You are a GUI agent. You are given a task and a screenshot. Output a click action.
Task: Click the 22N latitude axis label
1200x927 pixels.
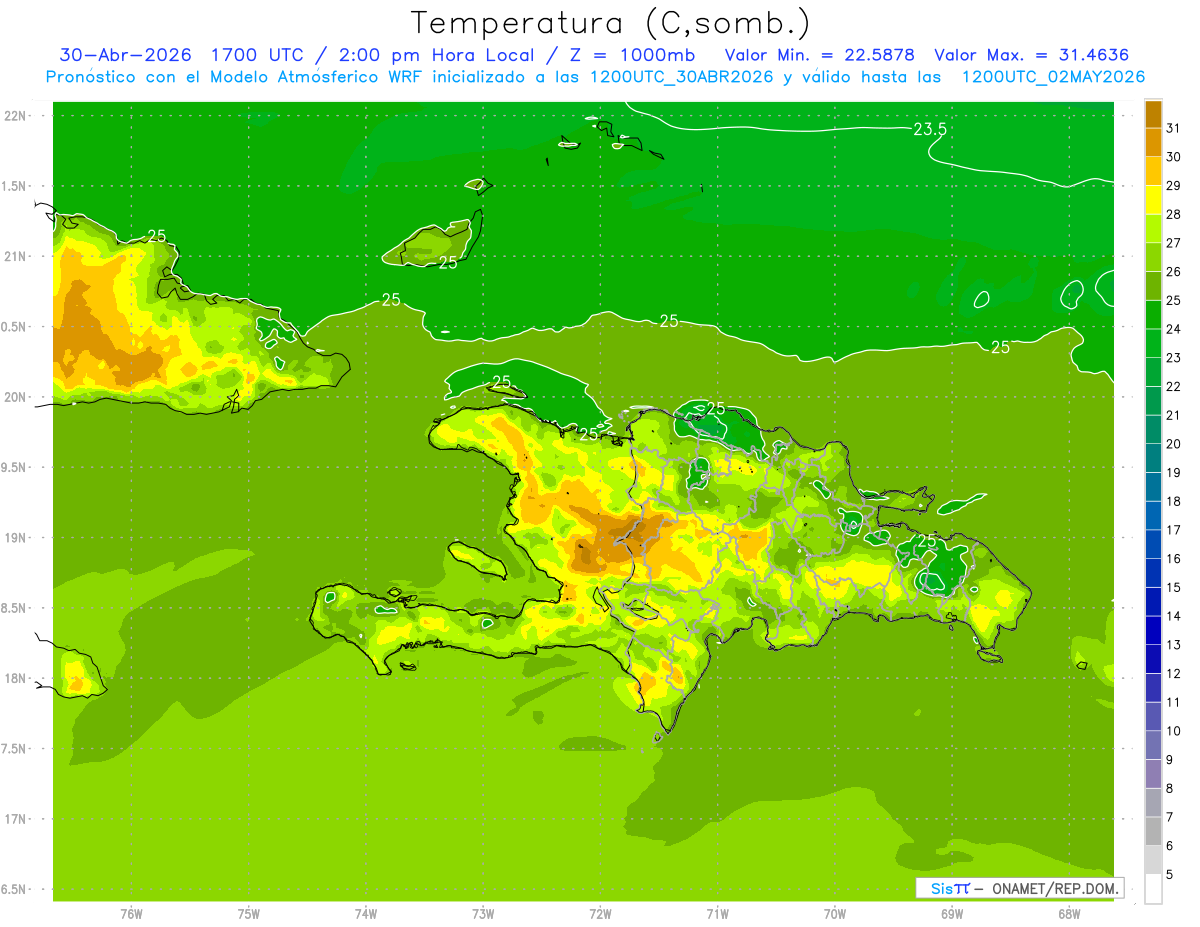point(16,116)
